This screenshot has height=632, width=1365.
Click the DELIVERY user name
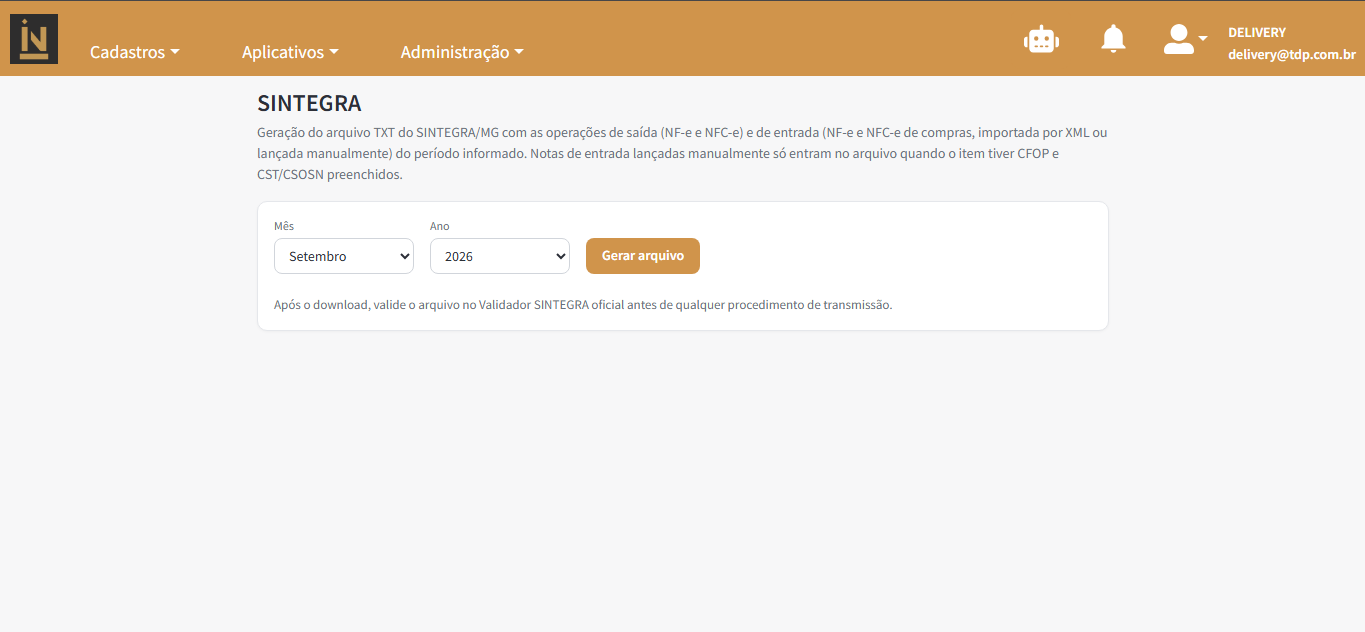pyautogui.click(x=1257, y=32)
